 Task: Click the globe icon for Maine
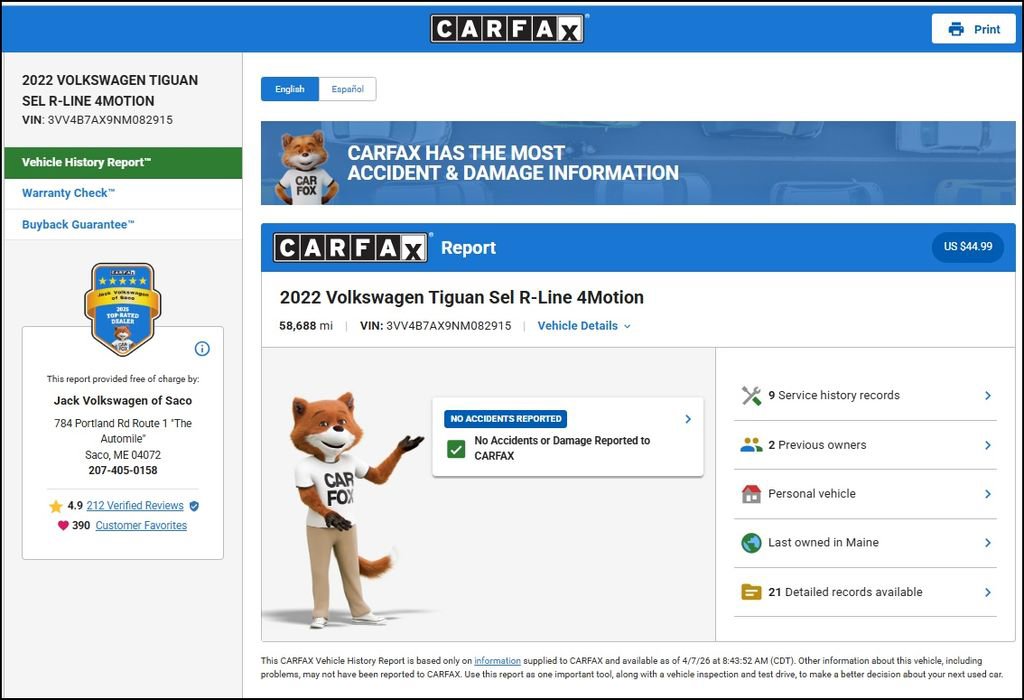pos(751,543)
